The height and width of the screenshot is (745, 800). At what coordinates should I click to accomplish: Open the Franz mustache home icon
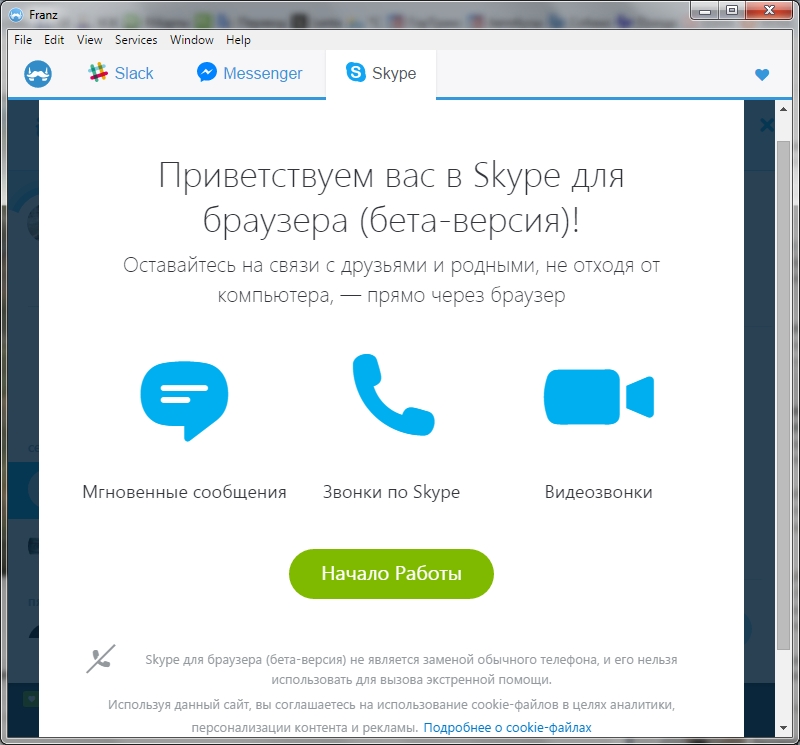point(38,74)
